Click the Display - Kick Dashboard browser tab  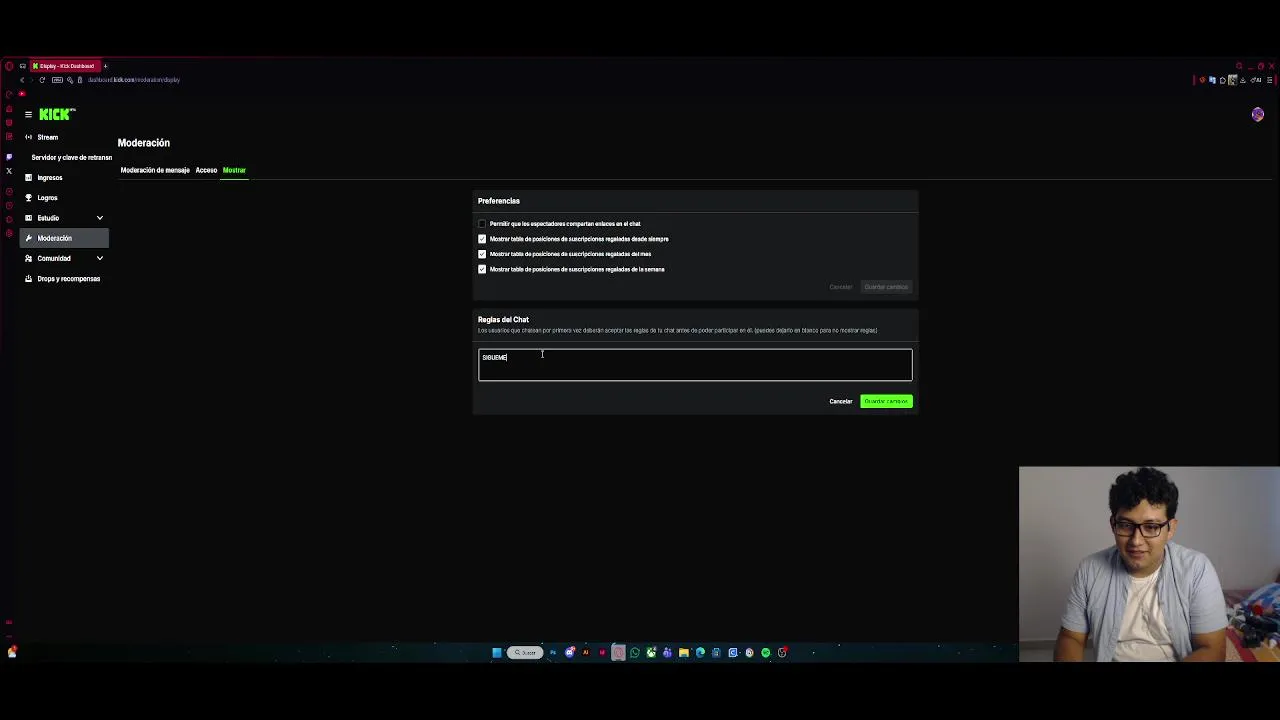click(x=64, y=66)
